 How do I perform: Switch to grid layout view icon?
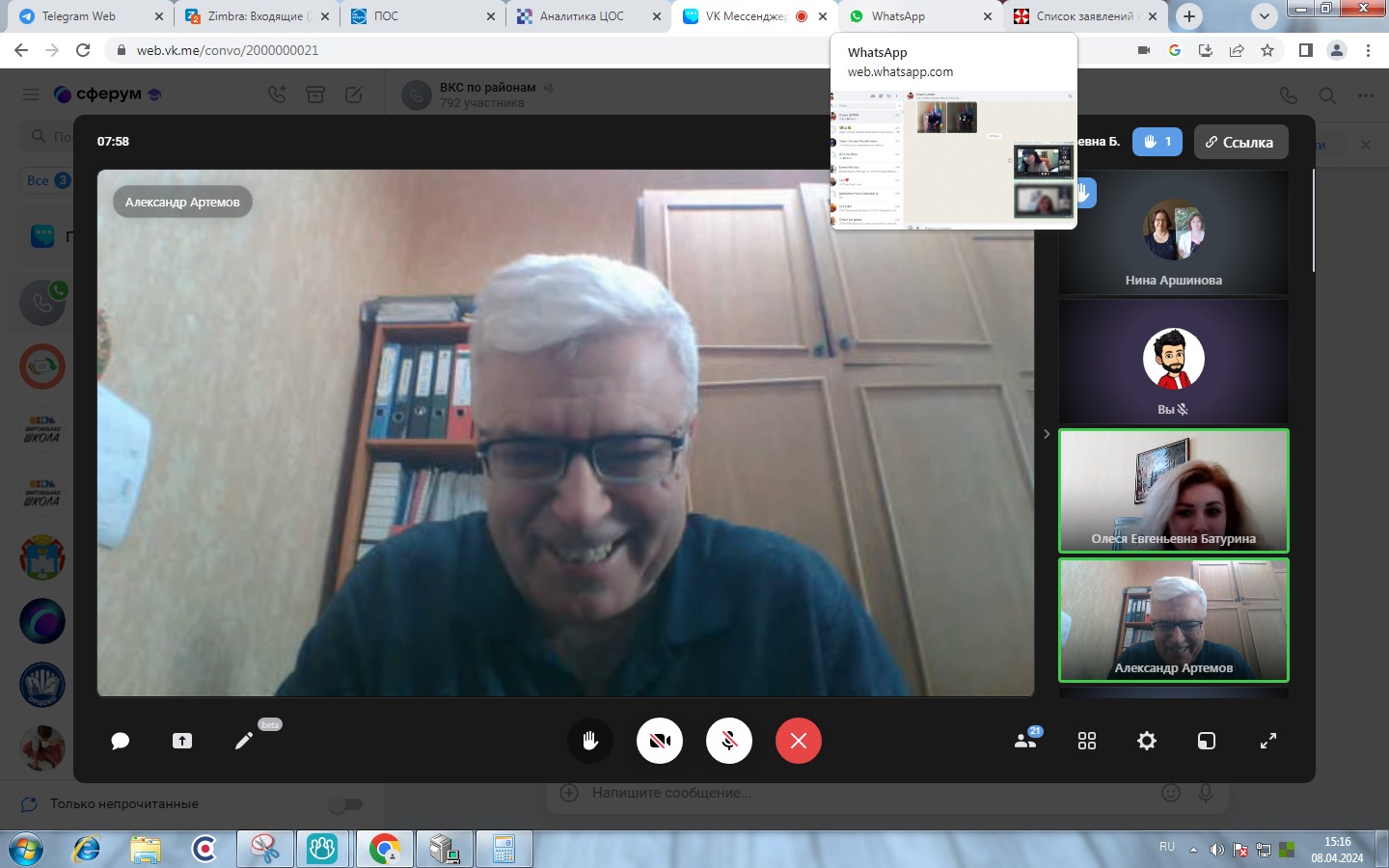[x=1087, y=741]
